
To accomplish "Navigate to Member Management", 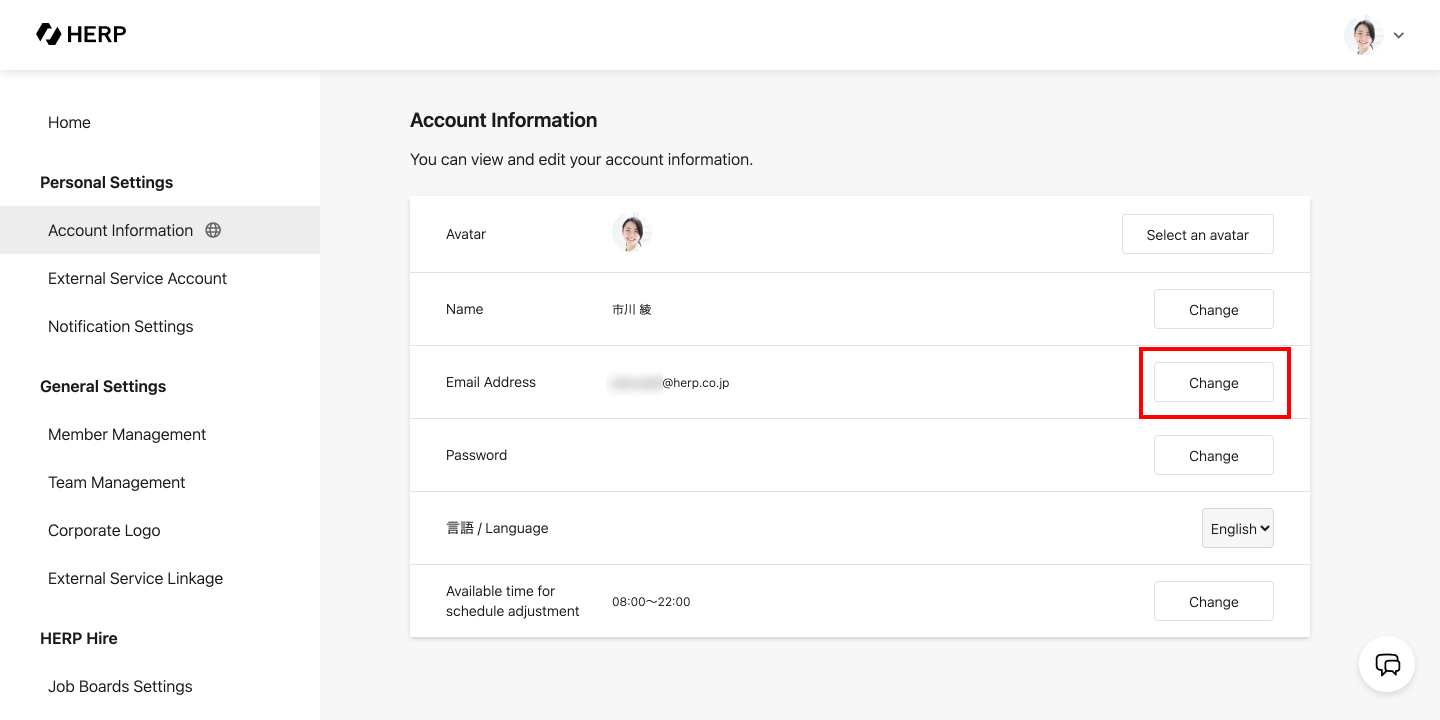I will [x=127, y=434].
